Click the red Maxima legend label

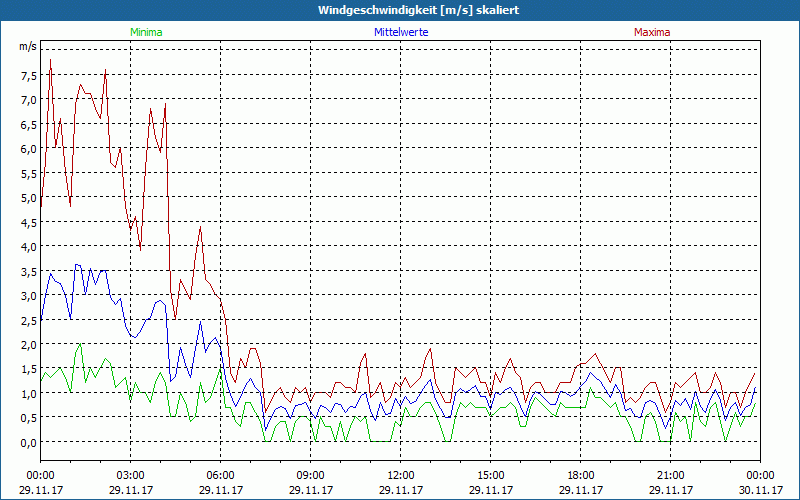pos(652,32)
